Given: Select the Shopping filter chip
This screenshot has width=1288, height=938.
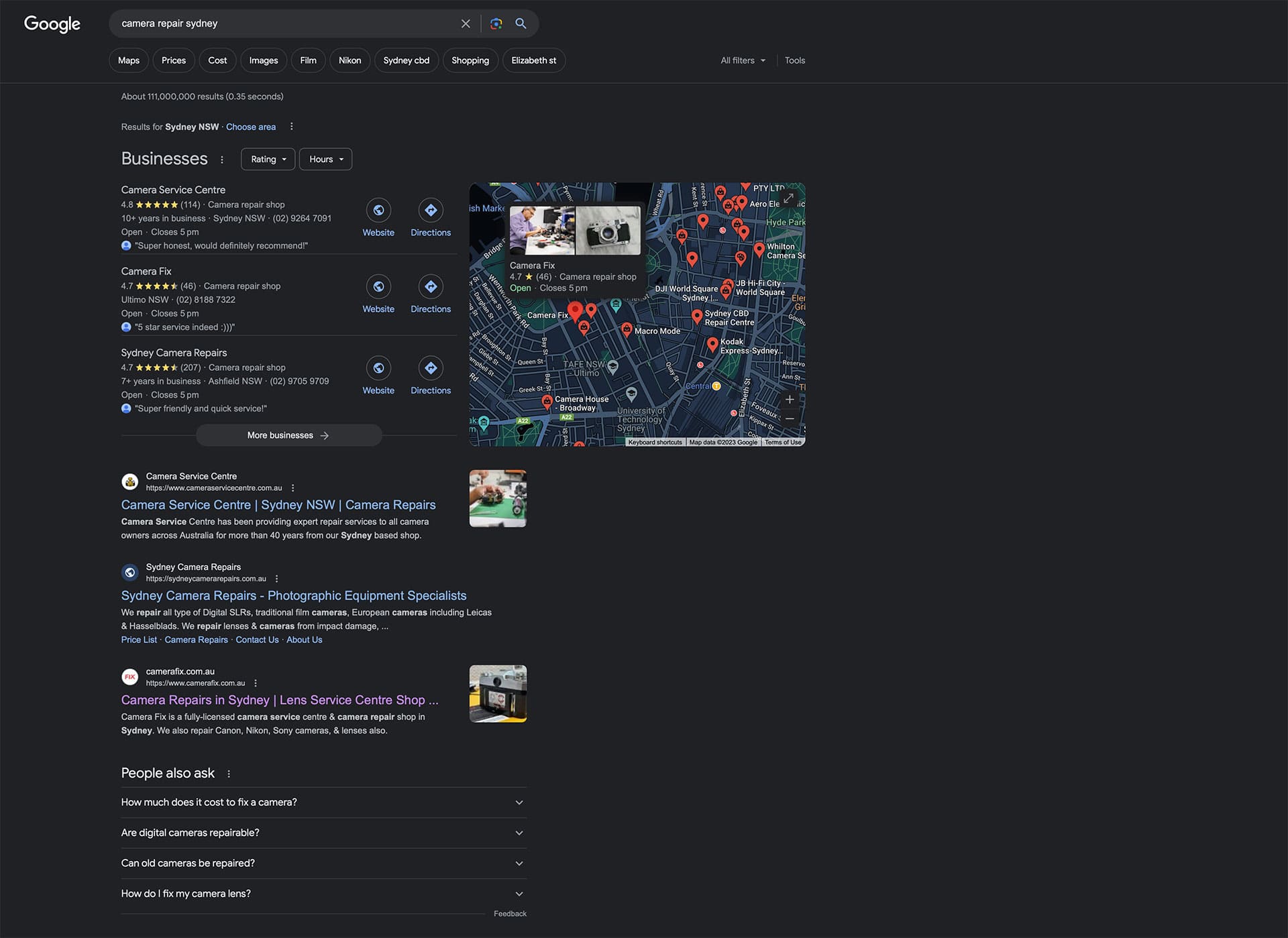Looking at the screenshot, I should click(470, 60).
